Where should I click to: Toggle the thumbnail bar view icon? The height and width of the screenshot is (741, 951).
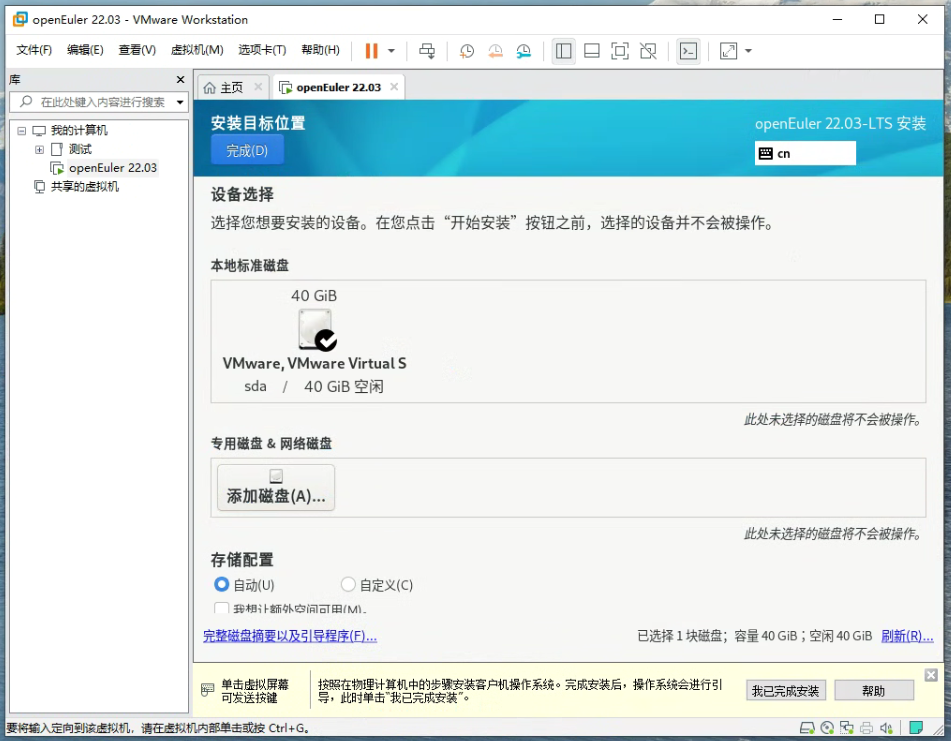pyautogui.click(x=591, y=51)
